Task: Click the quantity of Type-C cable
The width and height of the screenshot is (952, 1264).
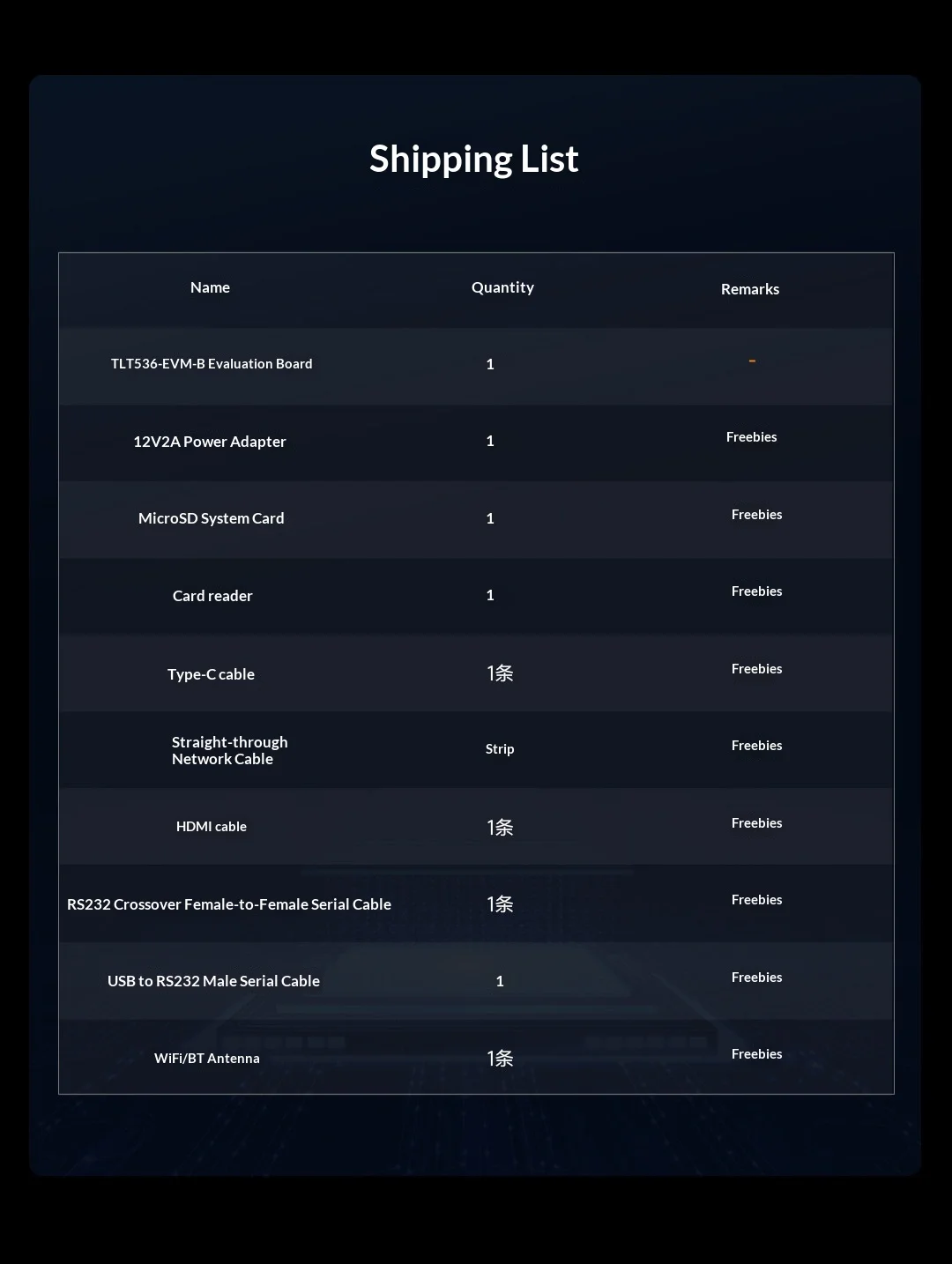Action: pos(500,673)
